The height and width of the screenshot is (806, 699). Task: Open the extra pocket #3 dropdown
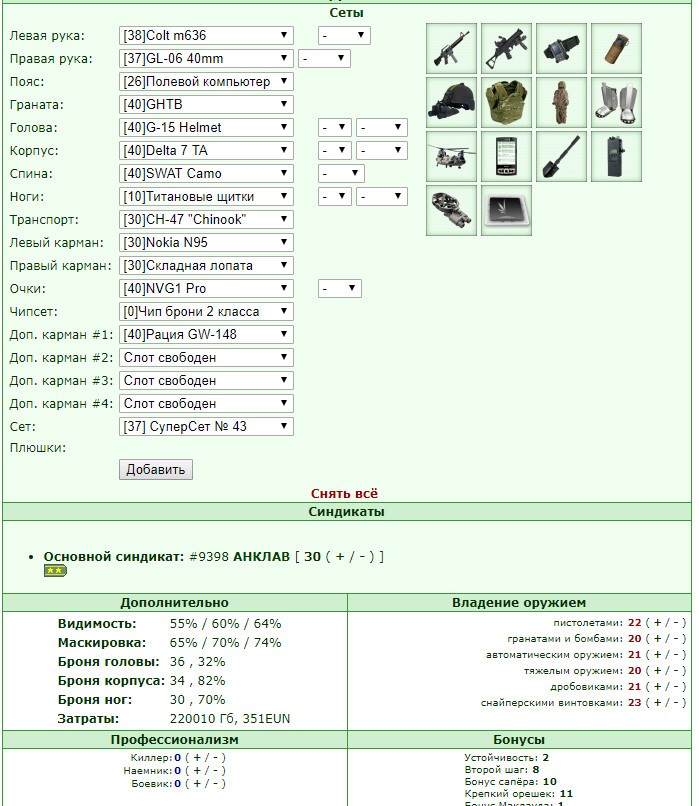[206, 380]
